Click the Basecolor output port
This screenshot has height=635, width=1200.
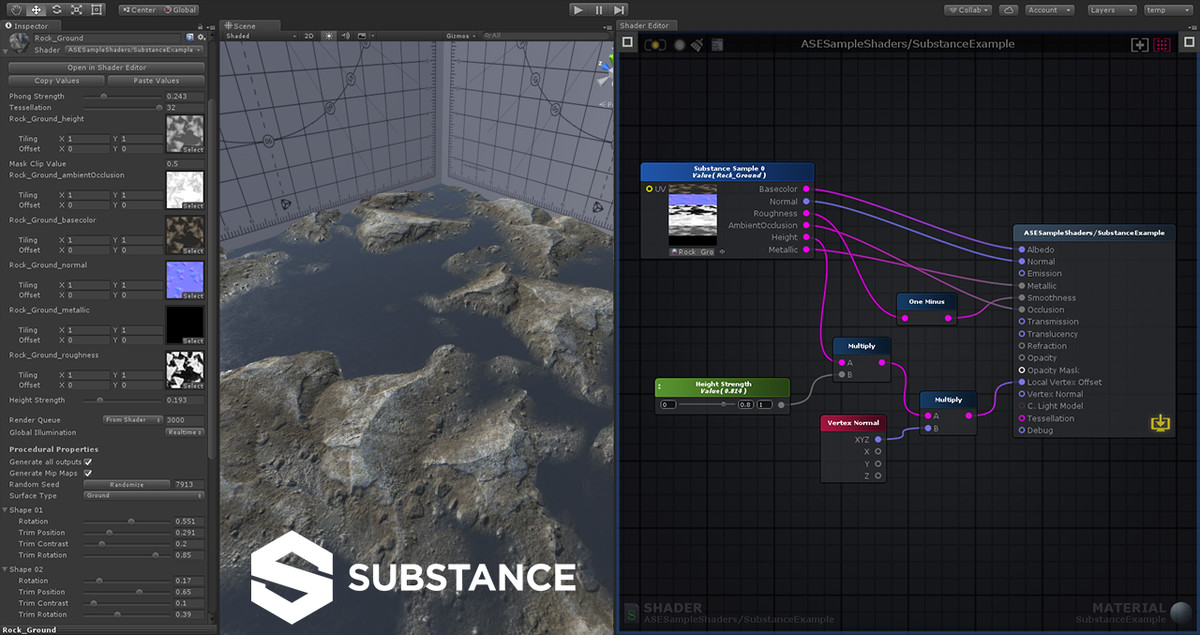806,189
